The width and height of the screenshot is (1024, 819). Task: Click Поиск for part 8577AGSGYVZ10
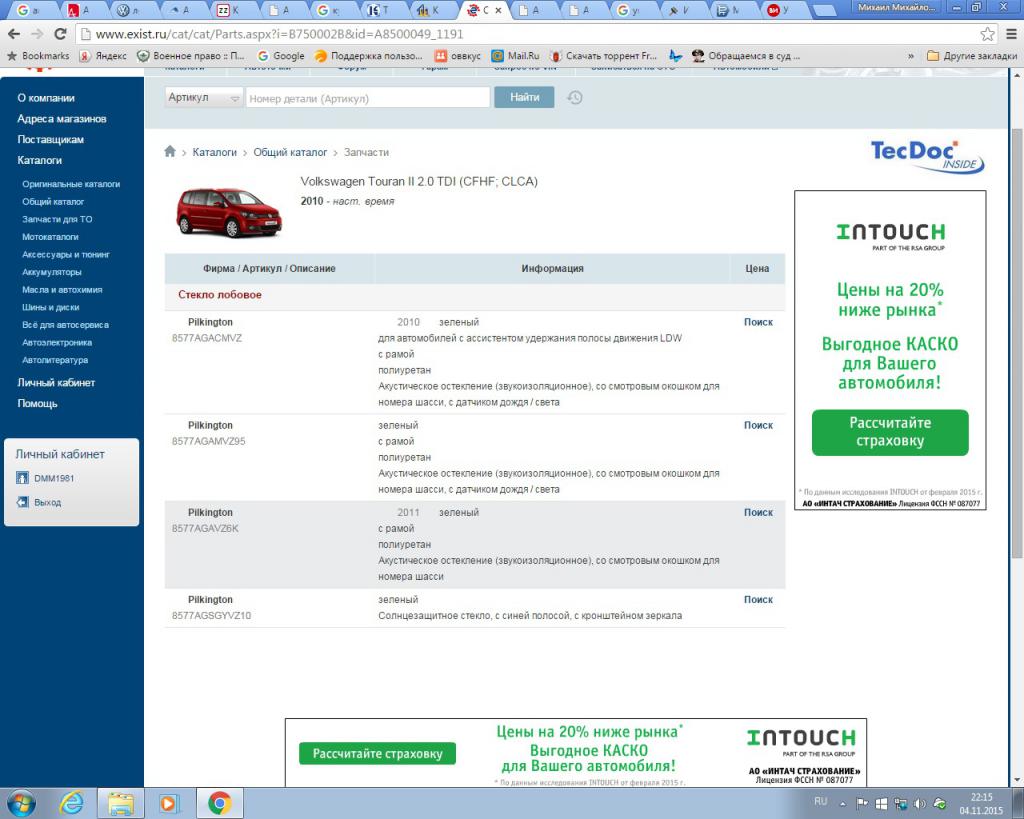coord(758,600)
